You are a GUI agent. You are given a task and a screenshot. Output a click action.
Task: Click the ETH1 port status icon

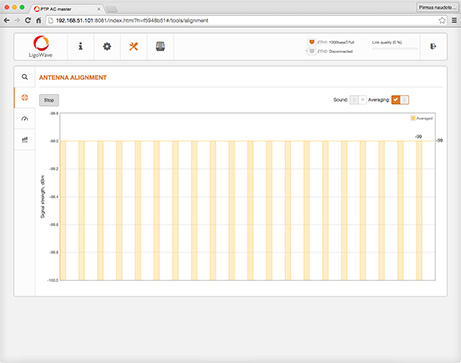pos(311,42)
